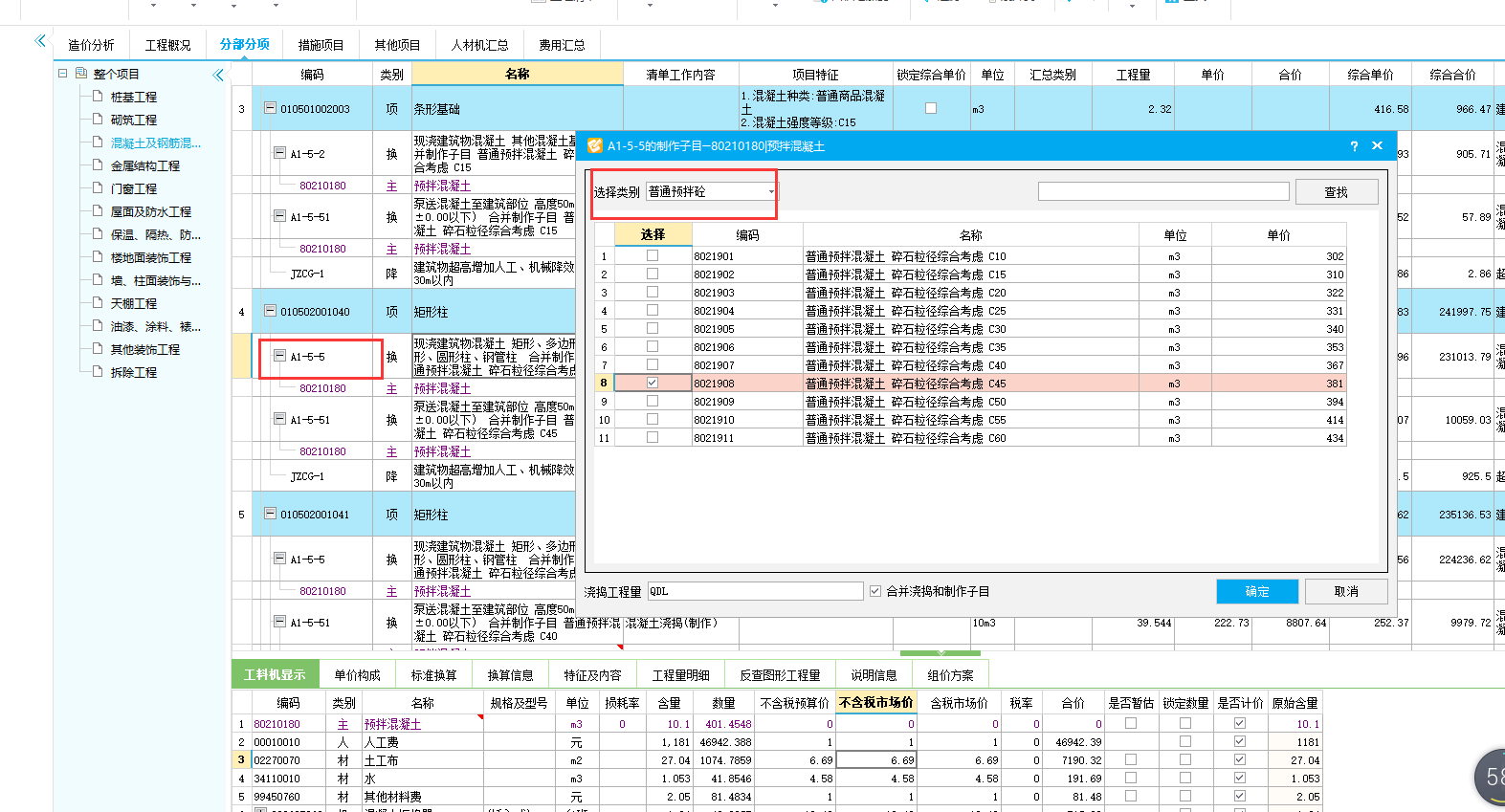The height and width of the screenshot is (812, 1505).
Task: Select 拆除工程 in the project tree
Action: [x=133, y=373]
